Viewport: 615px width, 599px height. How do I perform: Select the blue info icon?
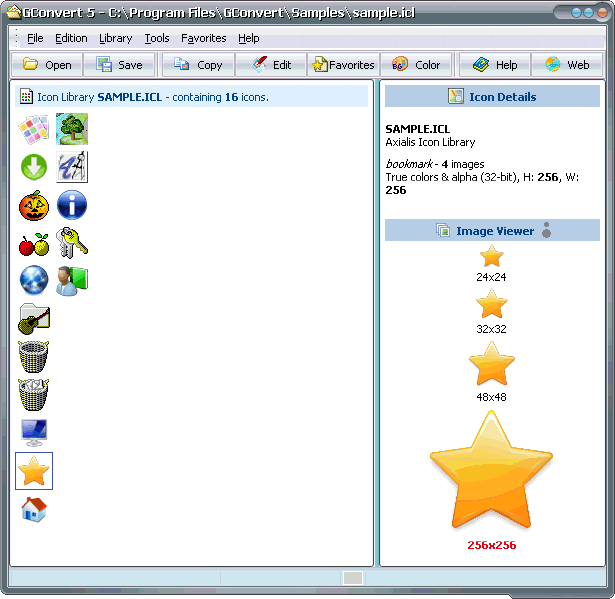pos(72,205)
